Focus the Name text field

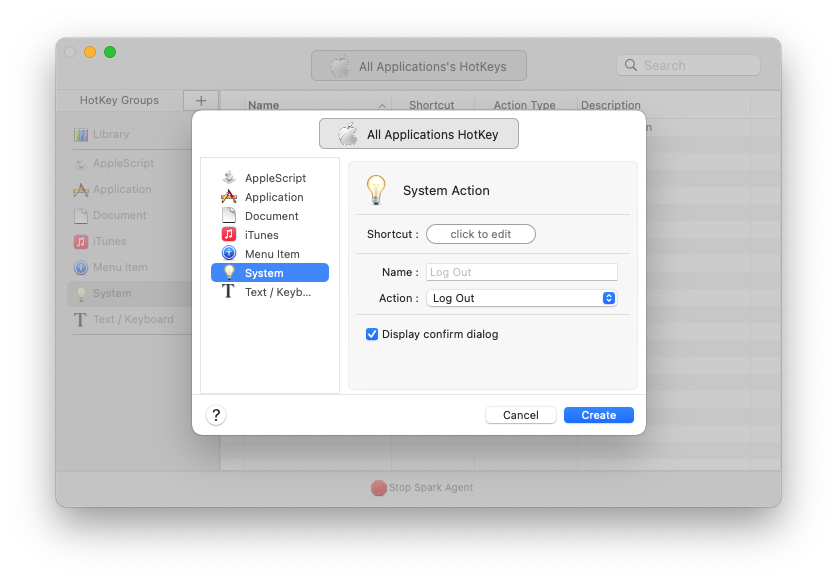pyautogui.click(x=521, y=272)
